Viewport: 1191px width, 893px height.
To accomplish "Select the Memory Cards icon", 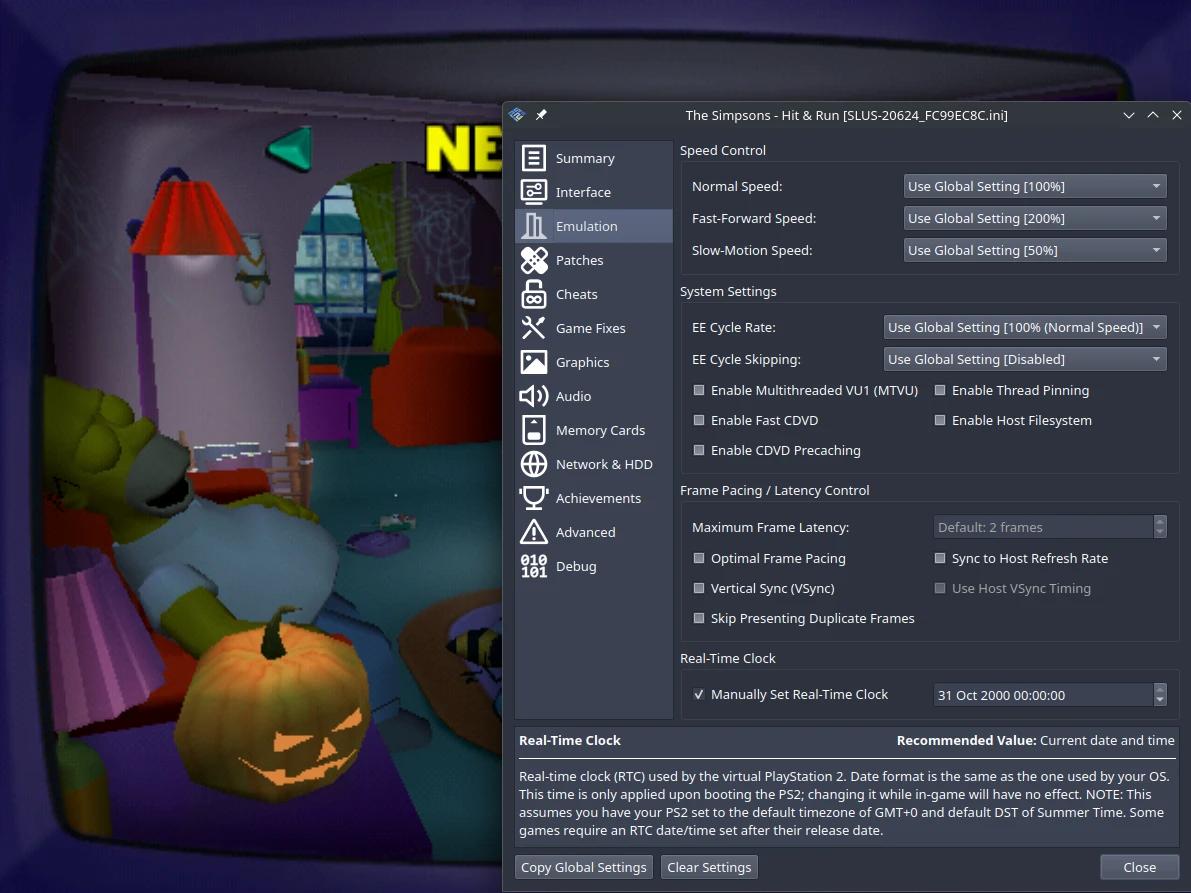I will pos(534,431).
